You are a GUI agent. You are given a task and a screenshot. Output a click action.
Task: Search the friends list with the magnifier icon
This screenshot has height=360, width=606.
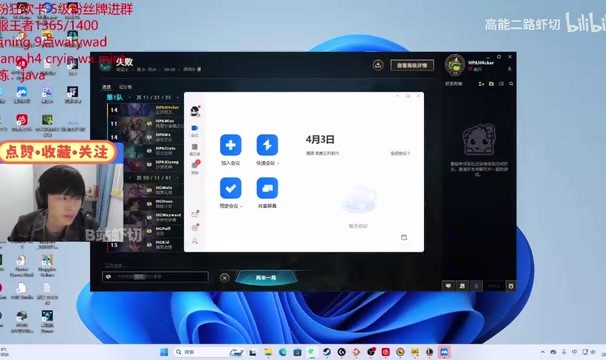[x=511, y=84]
